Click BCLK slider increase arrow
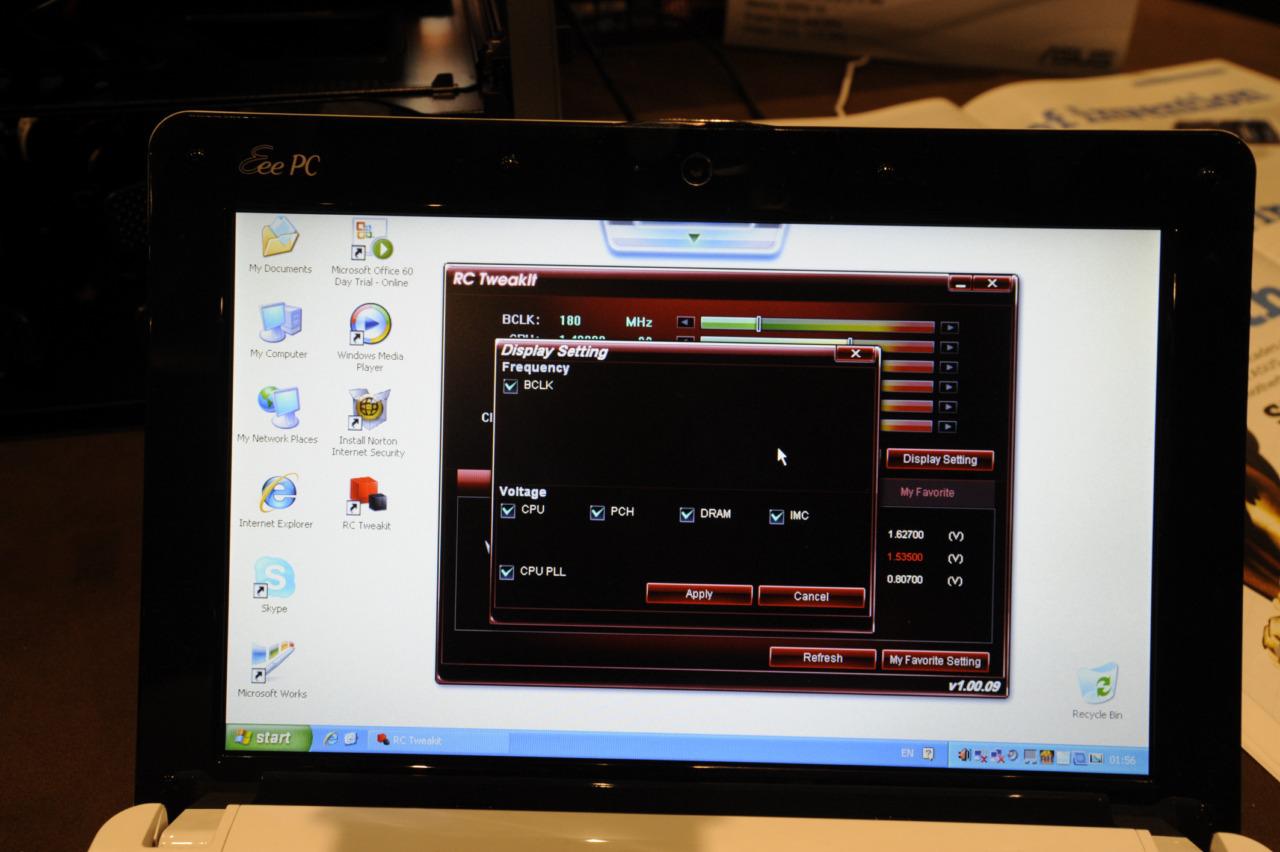The height and width of the screenshot is (852, 1280). (x=950, y=327)
